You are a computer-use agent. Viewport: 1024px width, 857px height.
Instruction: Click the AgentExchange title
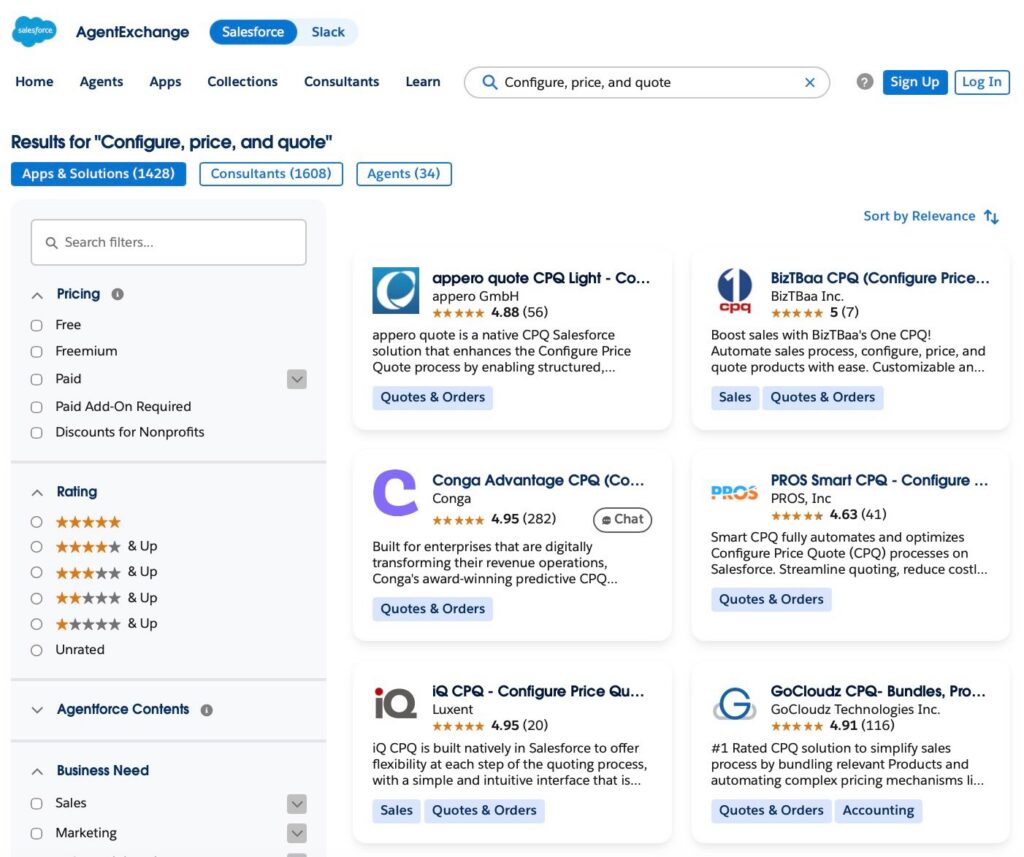pos(133,32)
